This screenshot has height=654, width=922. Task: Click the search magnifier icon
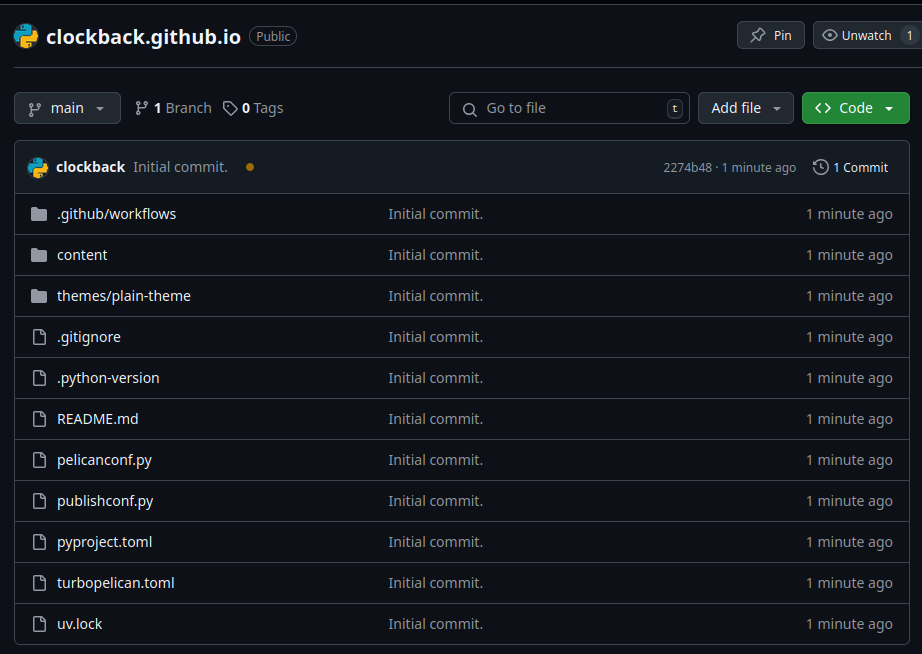coord(469,109)
